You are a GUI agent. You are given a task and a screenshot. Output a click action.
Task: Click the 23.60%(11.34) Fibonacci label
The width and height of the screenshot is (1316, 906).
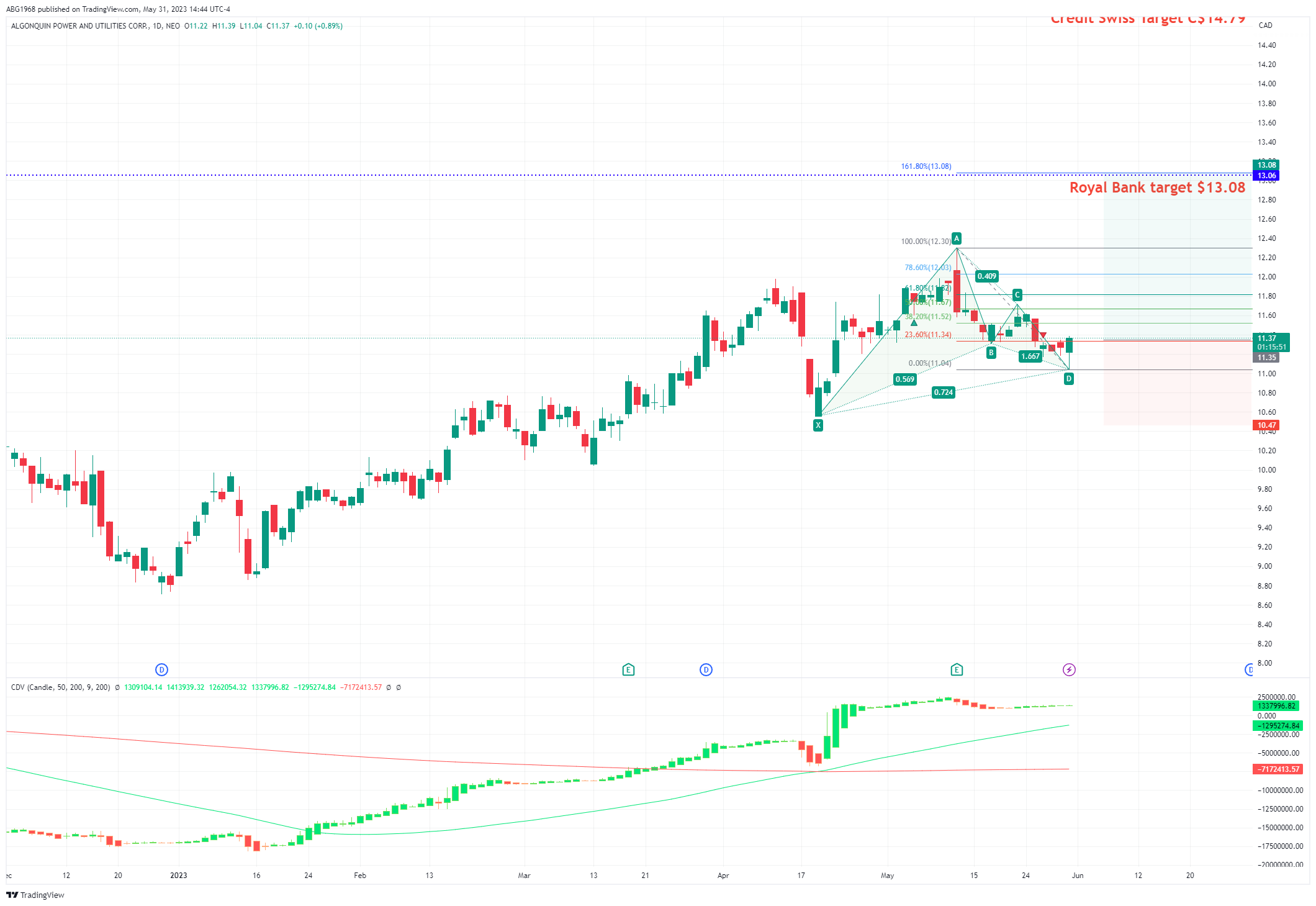tap(928, 335)
